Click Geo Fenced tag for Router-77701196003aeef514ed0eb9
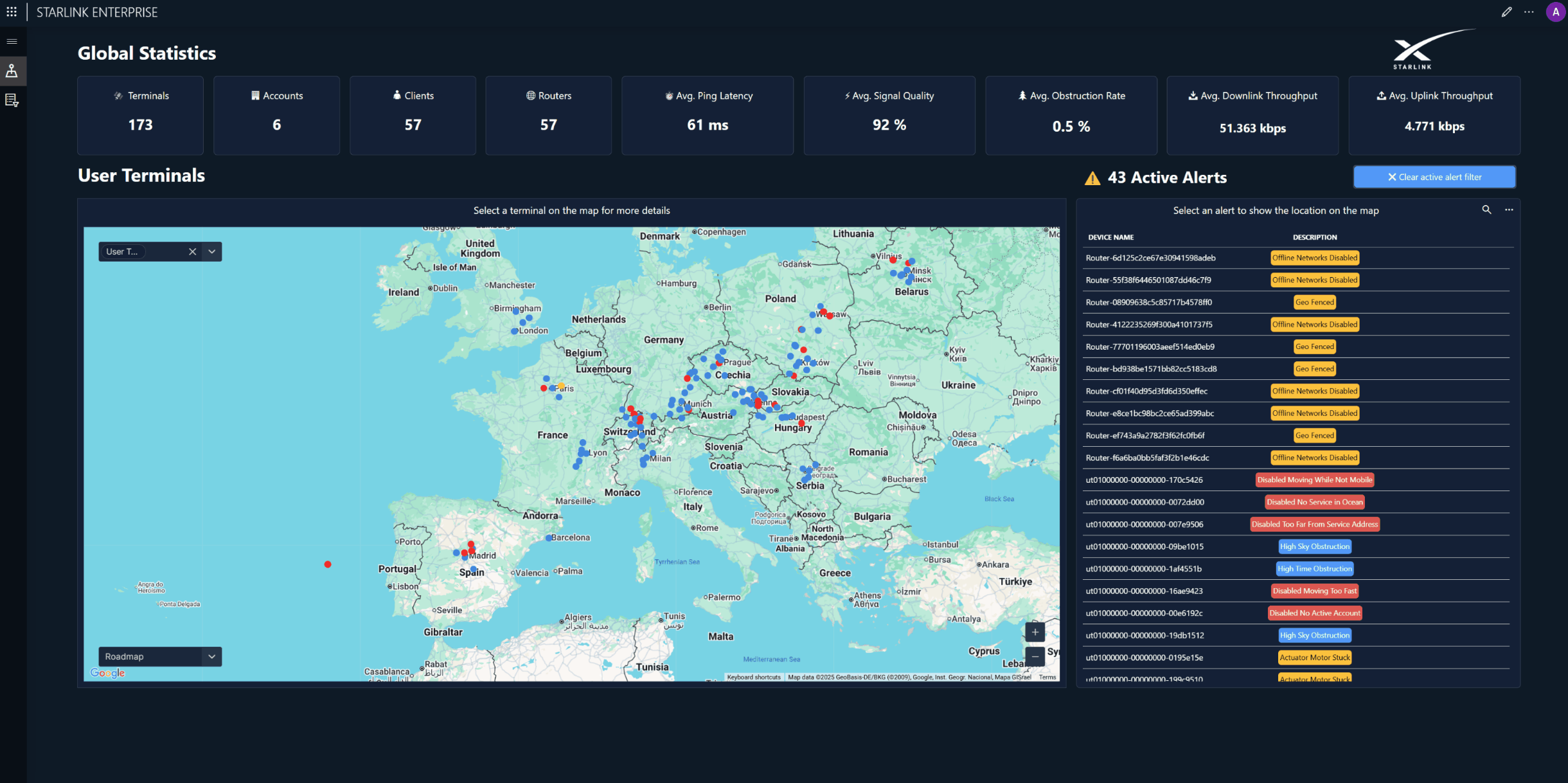This screenshot has width=1568, height=783. pos(1315,346)
